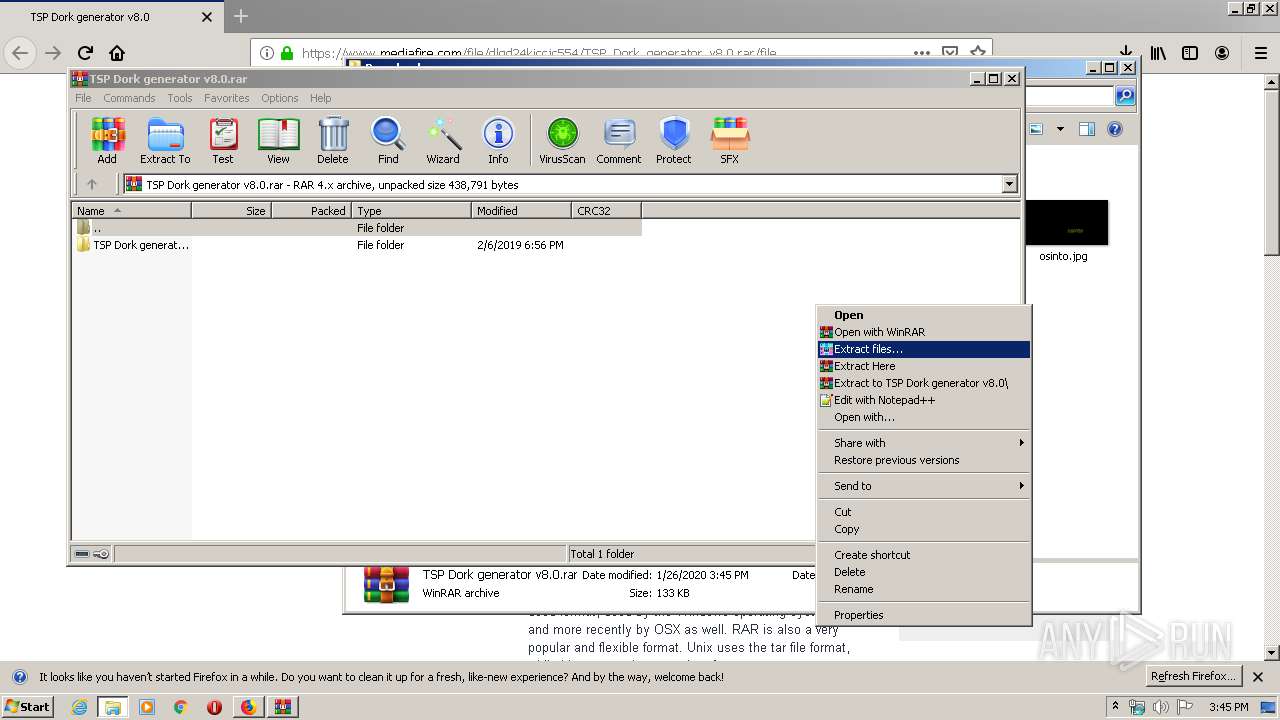Screen dimensions: 1280x720
Task: Click the Test archive icon
Action: coord(223,141)
